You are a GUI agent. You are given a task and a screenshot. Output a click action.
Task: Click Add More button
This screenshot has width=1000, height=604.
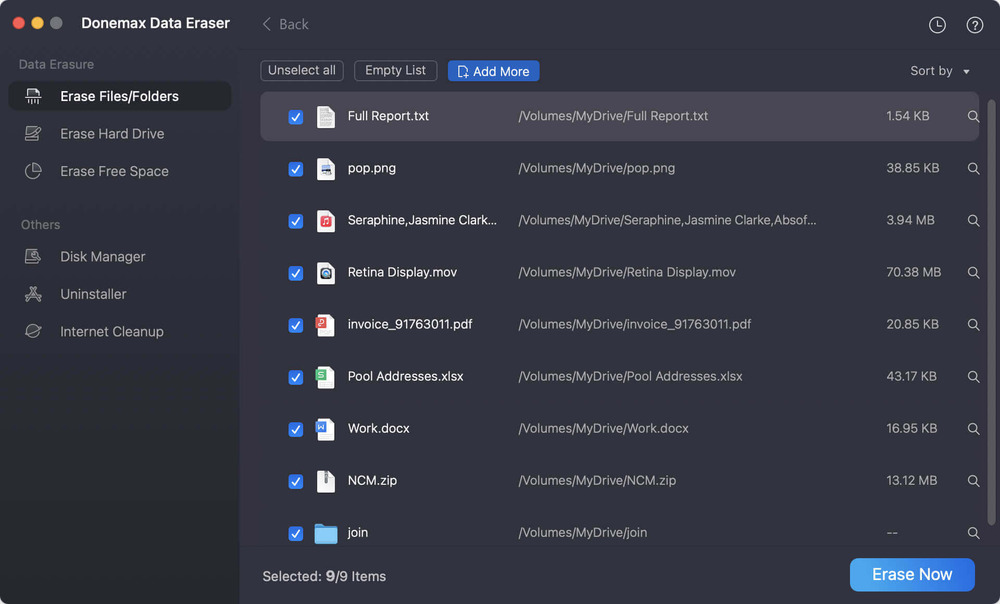point(494,71)
